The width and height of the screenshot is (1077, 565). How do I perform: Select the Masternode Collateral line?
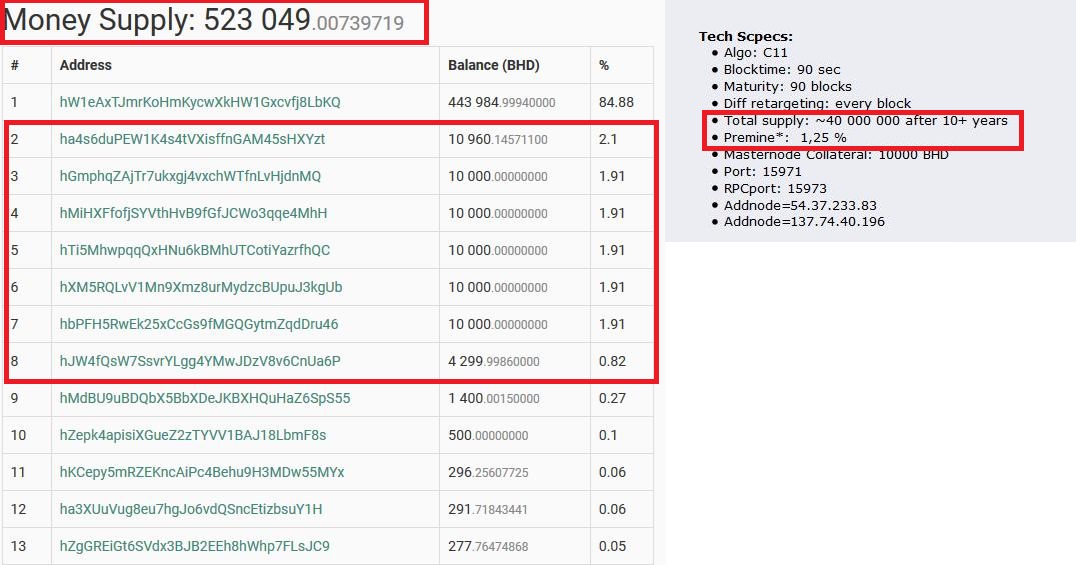tap(836, 155)
